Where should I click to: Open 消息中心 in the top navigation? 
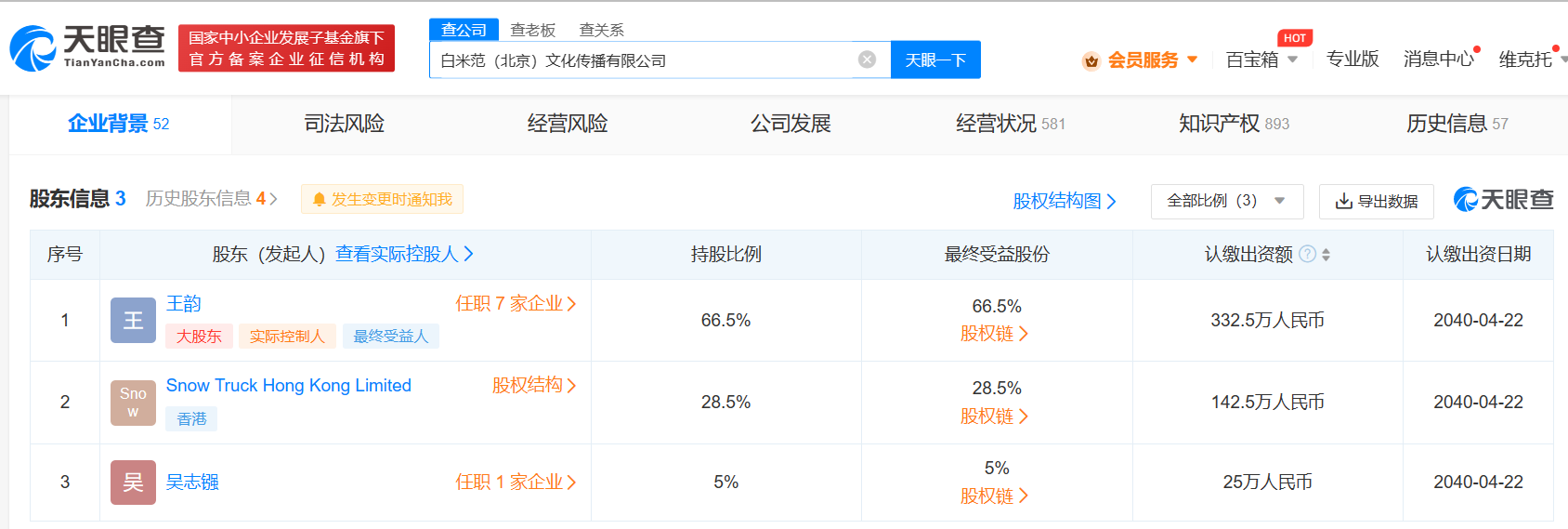pyautogui.click(x=1439, y=60)
